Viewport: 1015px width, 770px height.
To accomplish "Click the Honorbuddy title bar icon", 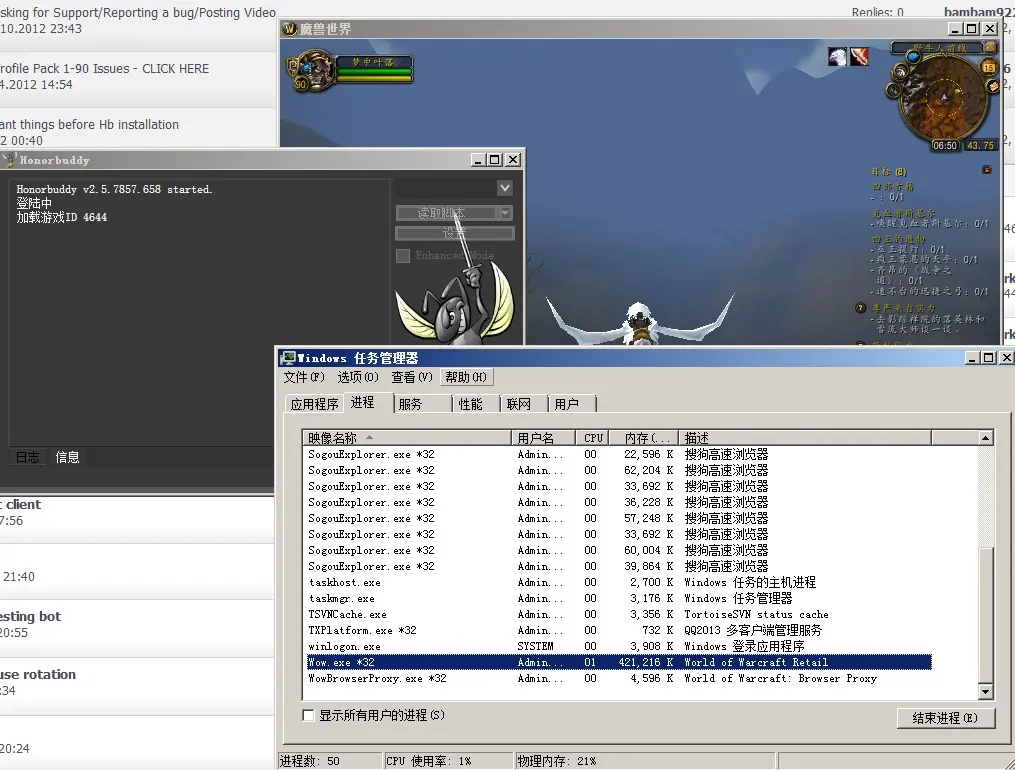I will click(9, 160).
